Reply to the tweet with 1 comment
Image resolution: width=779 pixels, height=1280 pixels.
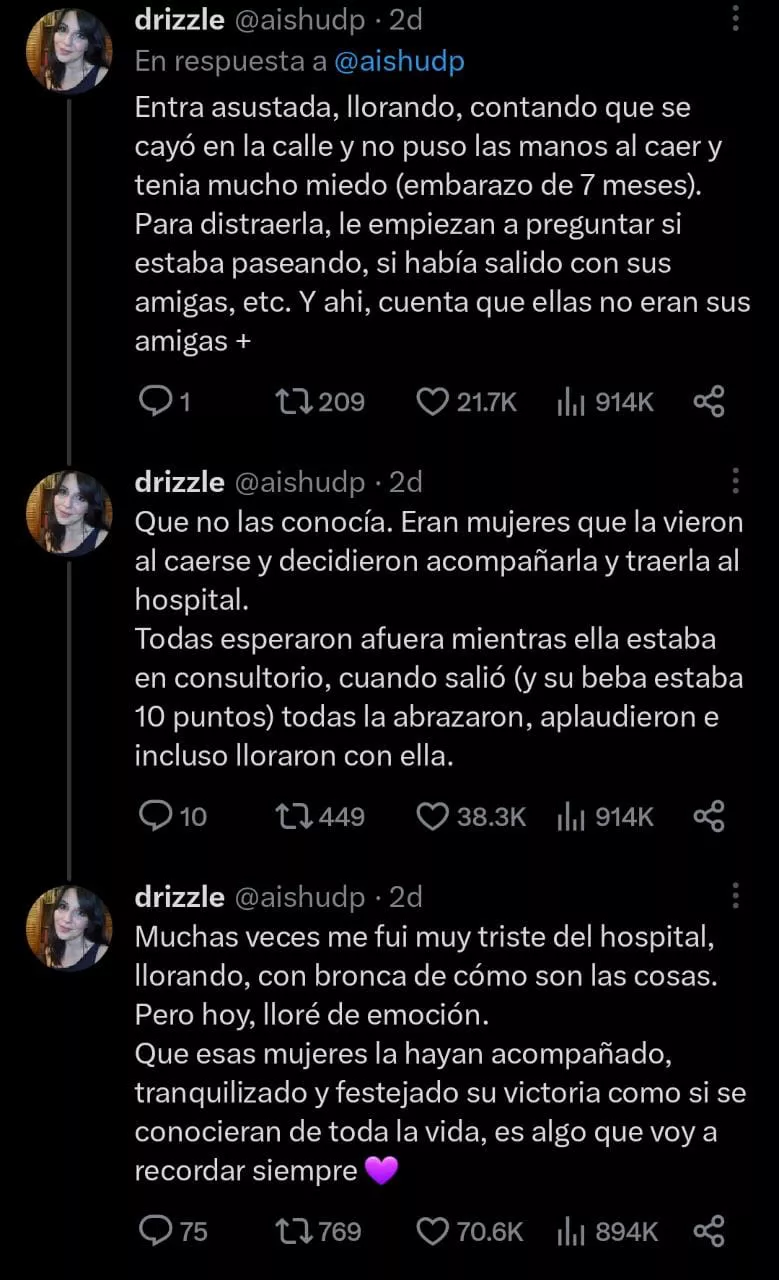coord(155,402)
